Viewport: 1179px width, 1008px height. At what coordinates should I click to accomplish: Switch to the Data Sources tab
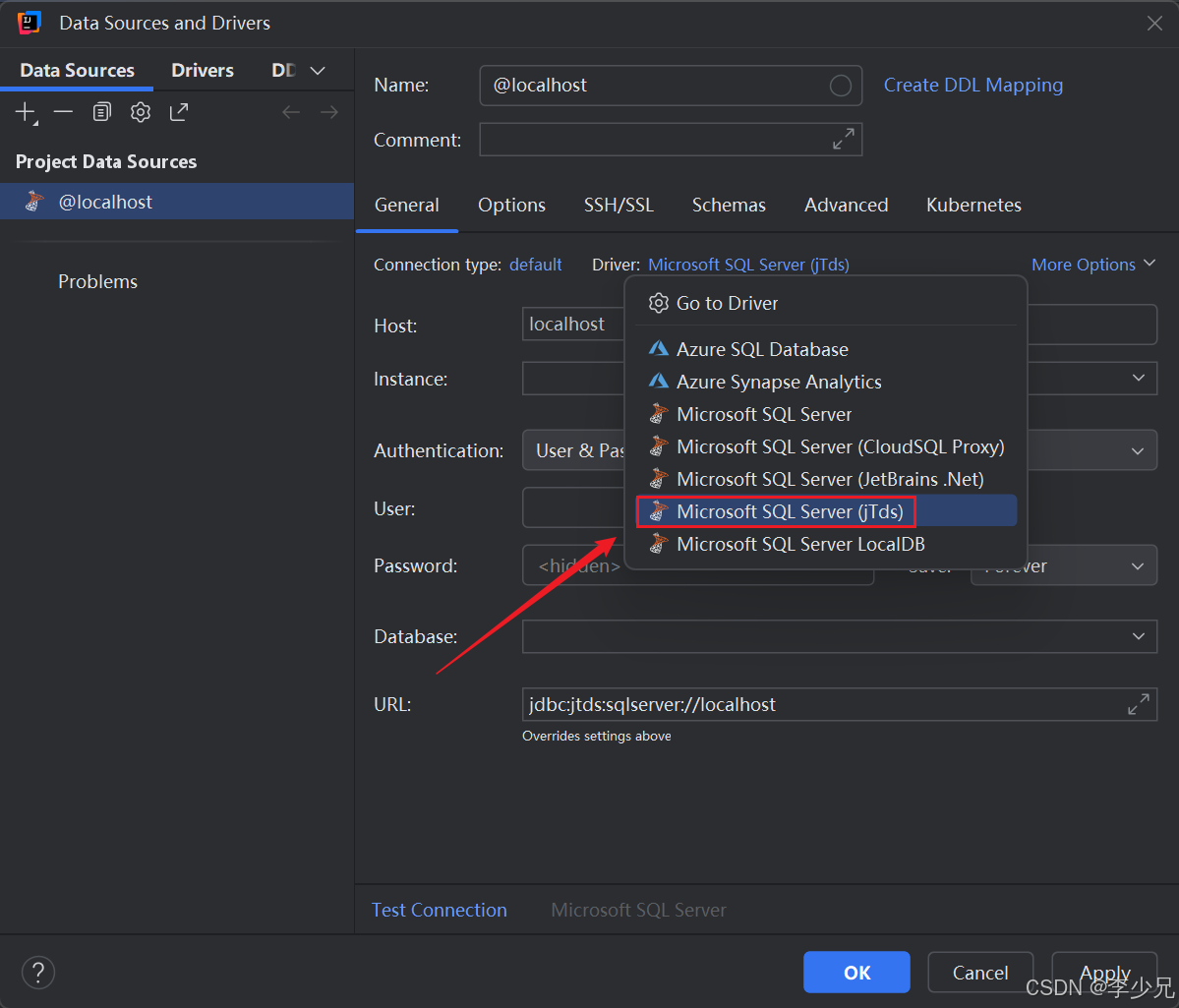pyautogui.click(x=77, y=70)
